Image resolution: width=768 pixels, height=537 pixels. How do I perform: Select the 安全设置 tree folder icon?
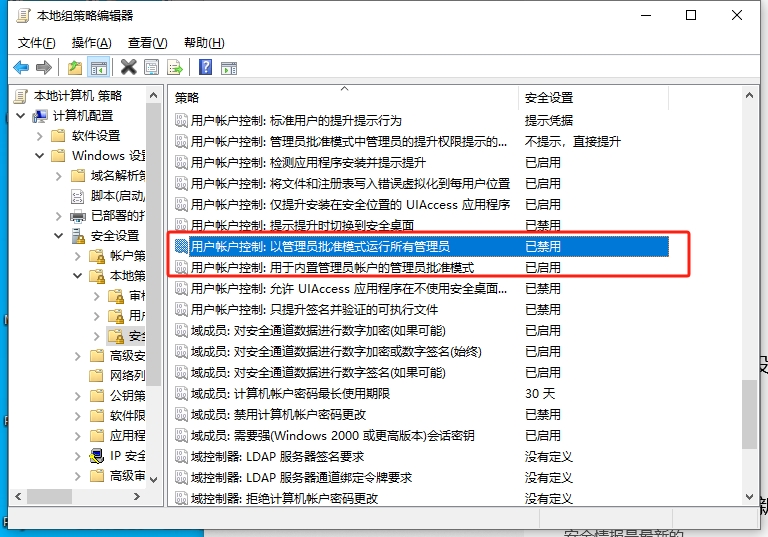click(78, 236)
